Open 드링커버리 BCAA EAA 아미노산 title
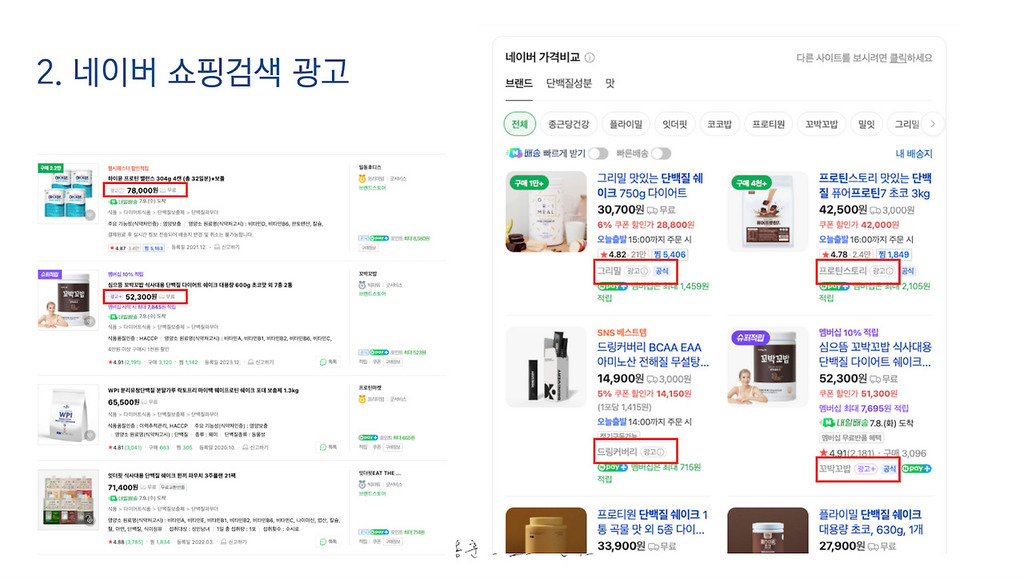 coord(653,354)
